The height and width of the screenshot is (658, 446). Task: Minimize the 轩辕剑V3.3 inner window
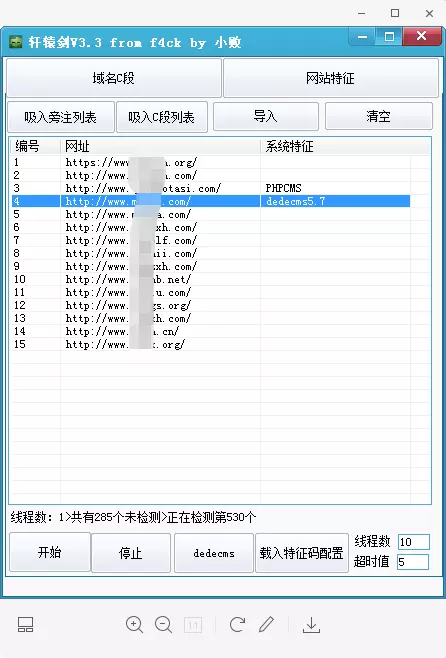363,37
